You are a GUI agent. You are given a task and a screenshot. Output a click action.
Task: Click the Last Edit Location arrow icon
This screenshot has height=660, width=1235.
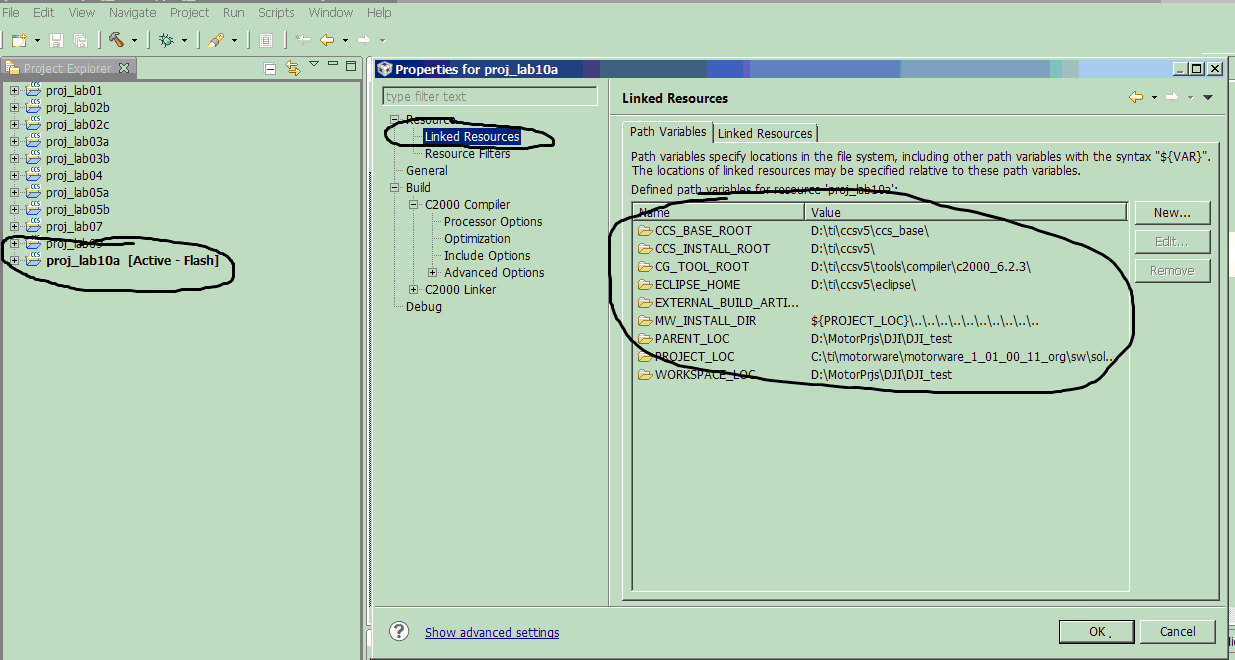[x=303, y=40]
